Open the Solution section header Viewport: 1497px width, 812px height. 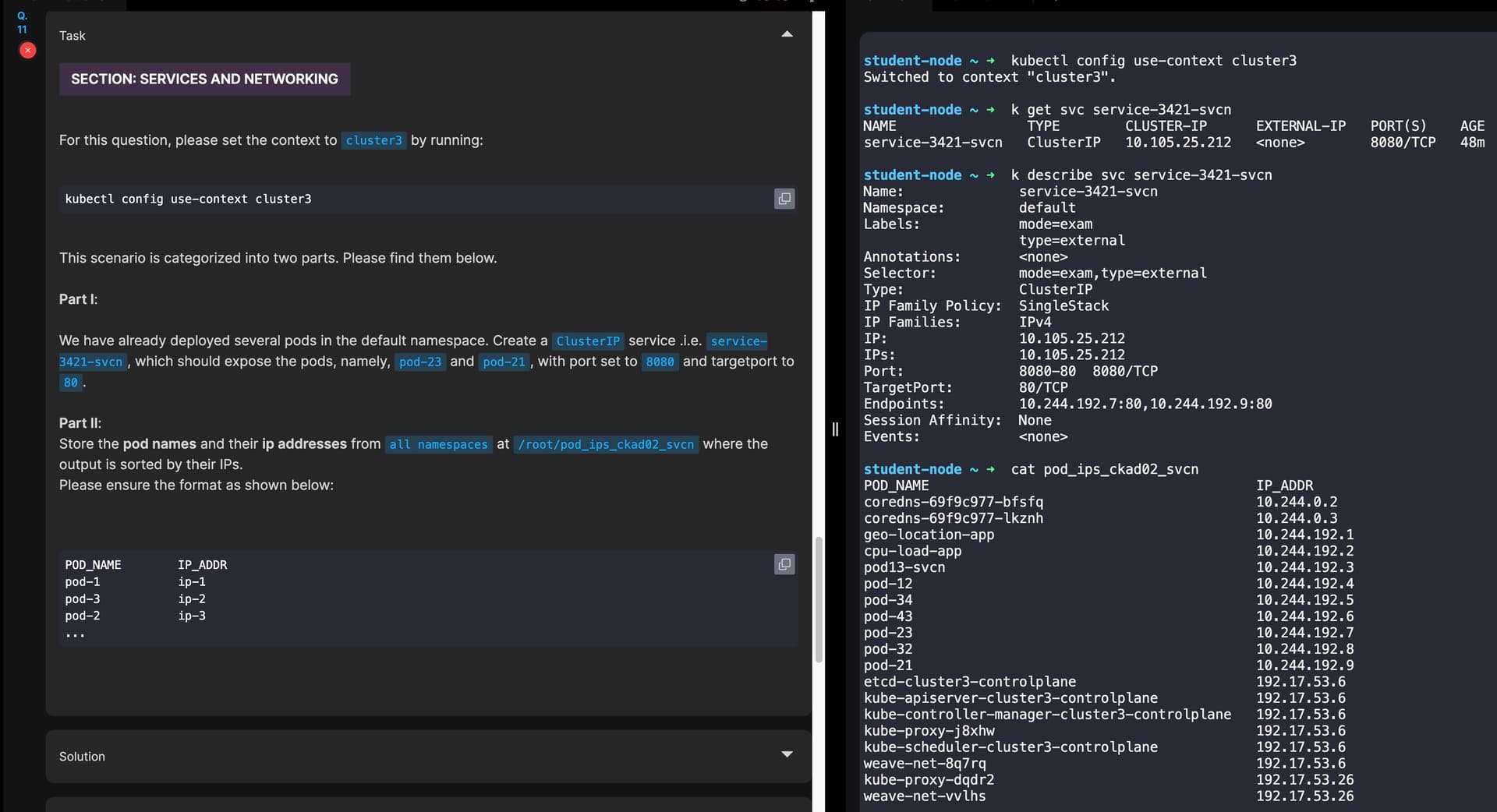pos(82,757)
